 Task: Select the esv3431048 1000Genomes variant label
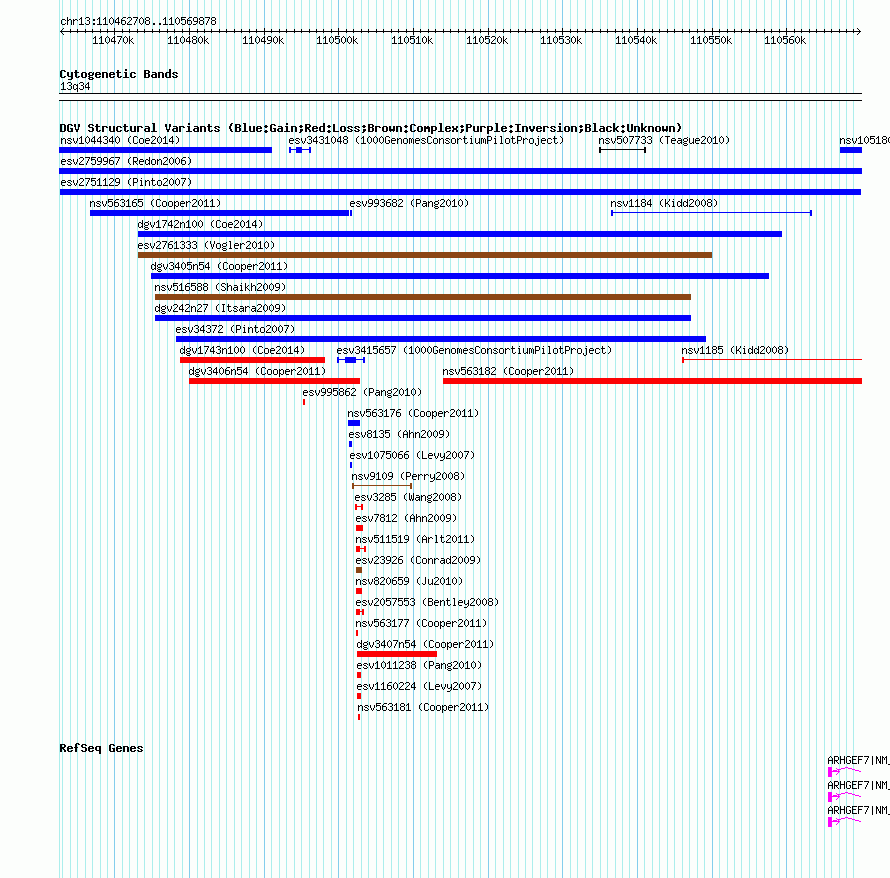pos(426,140)
